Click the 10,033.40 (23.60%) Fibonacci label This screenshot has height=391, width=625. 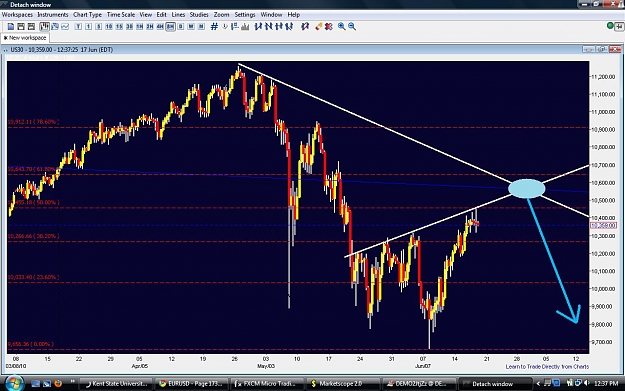pyautogui.click(x=33, y=277)
